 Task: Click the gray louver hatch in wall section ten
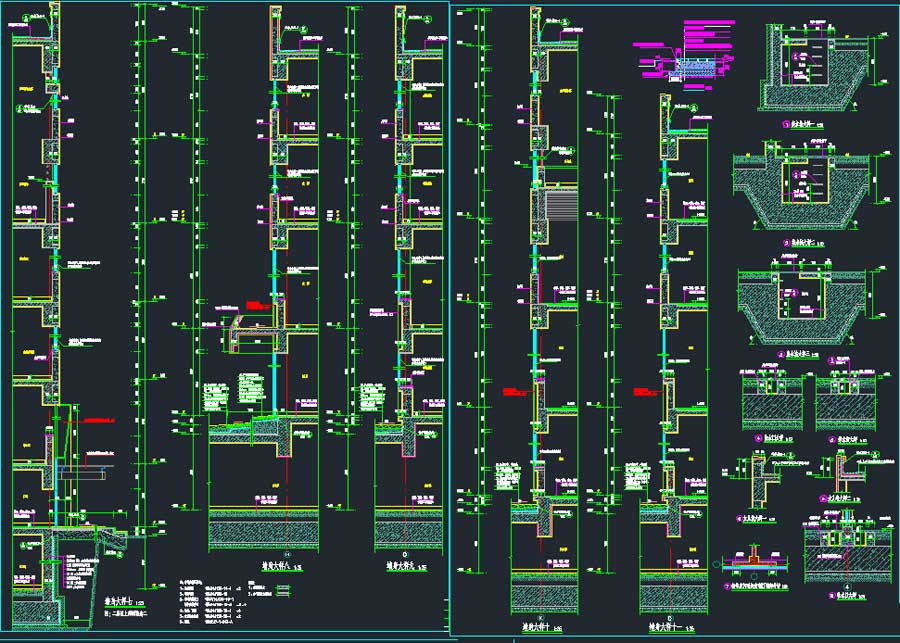coord(560,213)
